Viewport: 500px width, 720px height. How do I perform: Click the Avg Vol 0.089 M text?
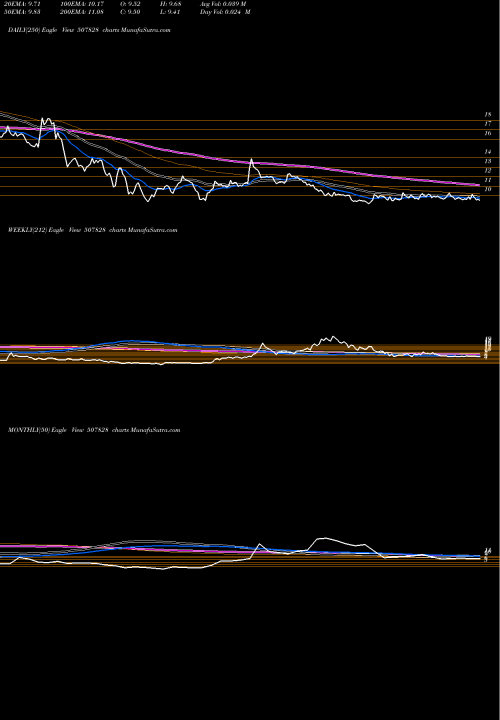point(223,3)
